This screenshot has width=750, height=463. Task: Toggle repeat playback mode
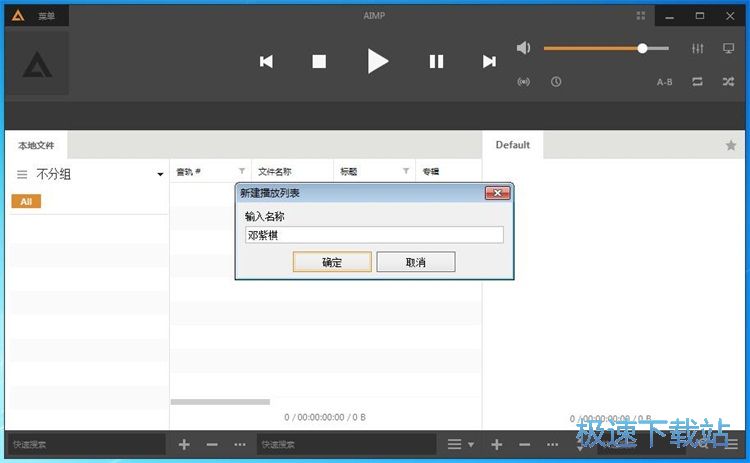697,82
